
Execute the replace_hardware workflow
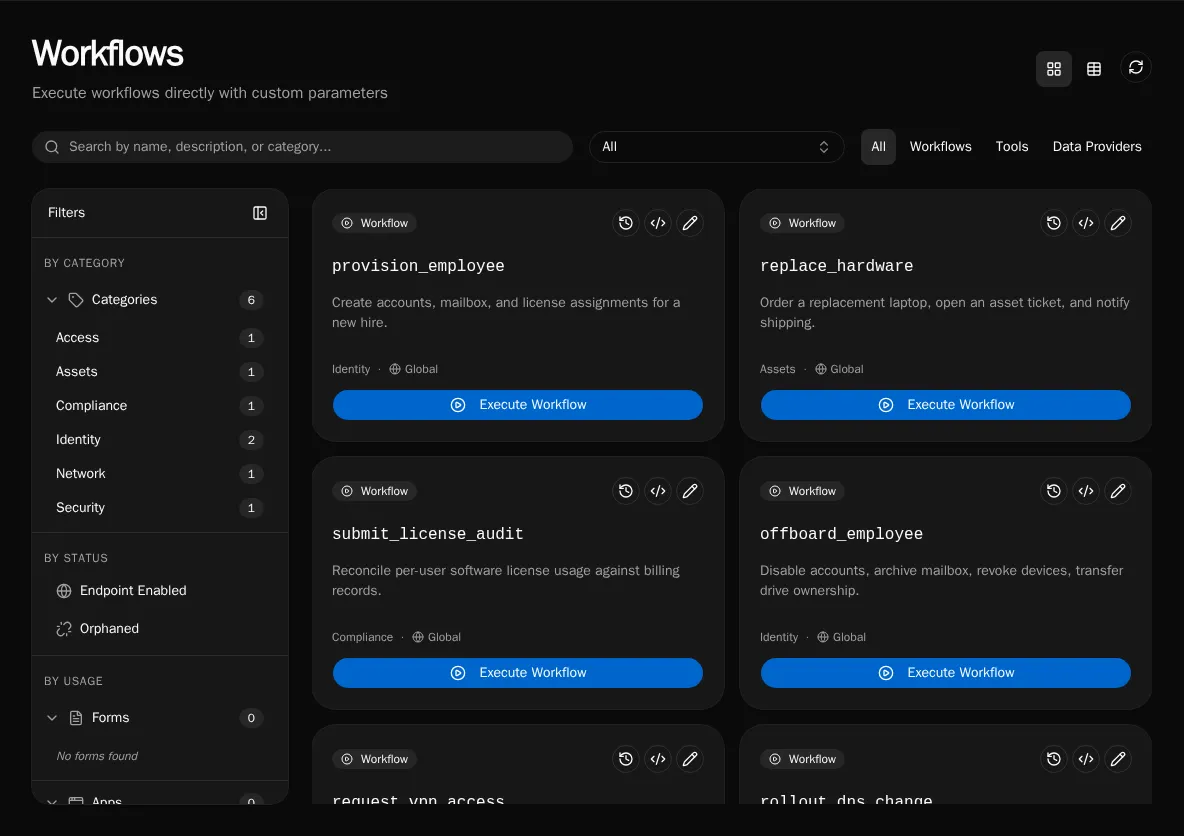pyautogui.click(x=945, y=405)
